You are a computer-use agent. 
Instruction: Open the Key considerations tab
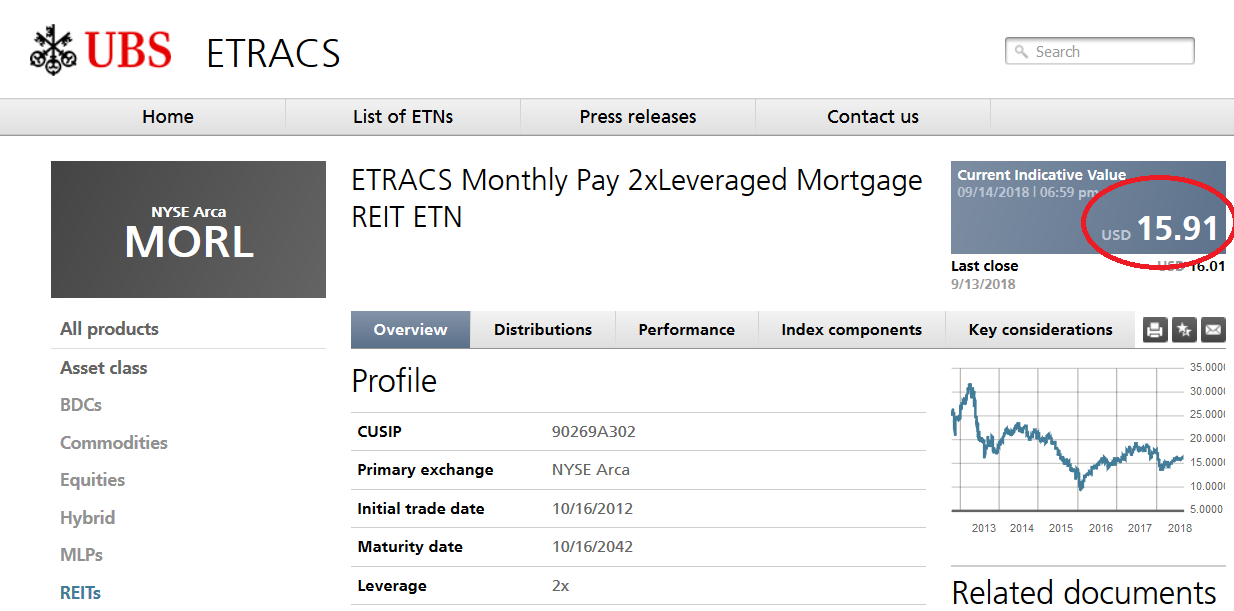(1040, 329)
